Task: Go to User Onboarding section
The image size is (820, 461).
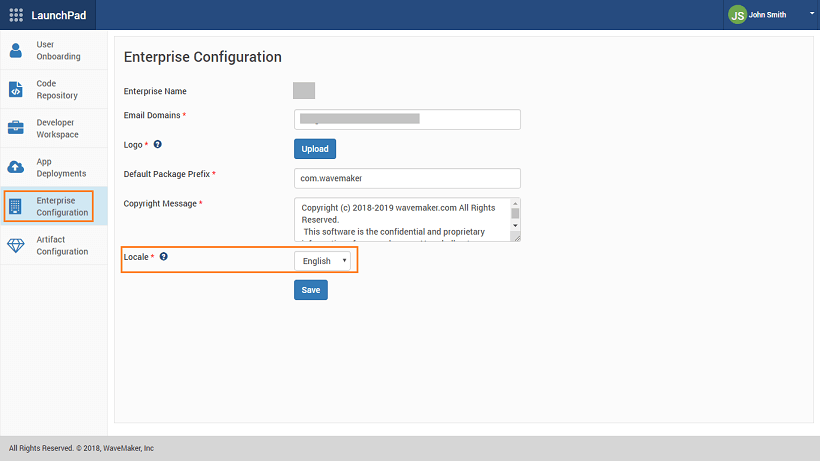Action: [x=58, y=51]
